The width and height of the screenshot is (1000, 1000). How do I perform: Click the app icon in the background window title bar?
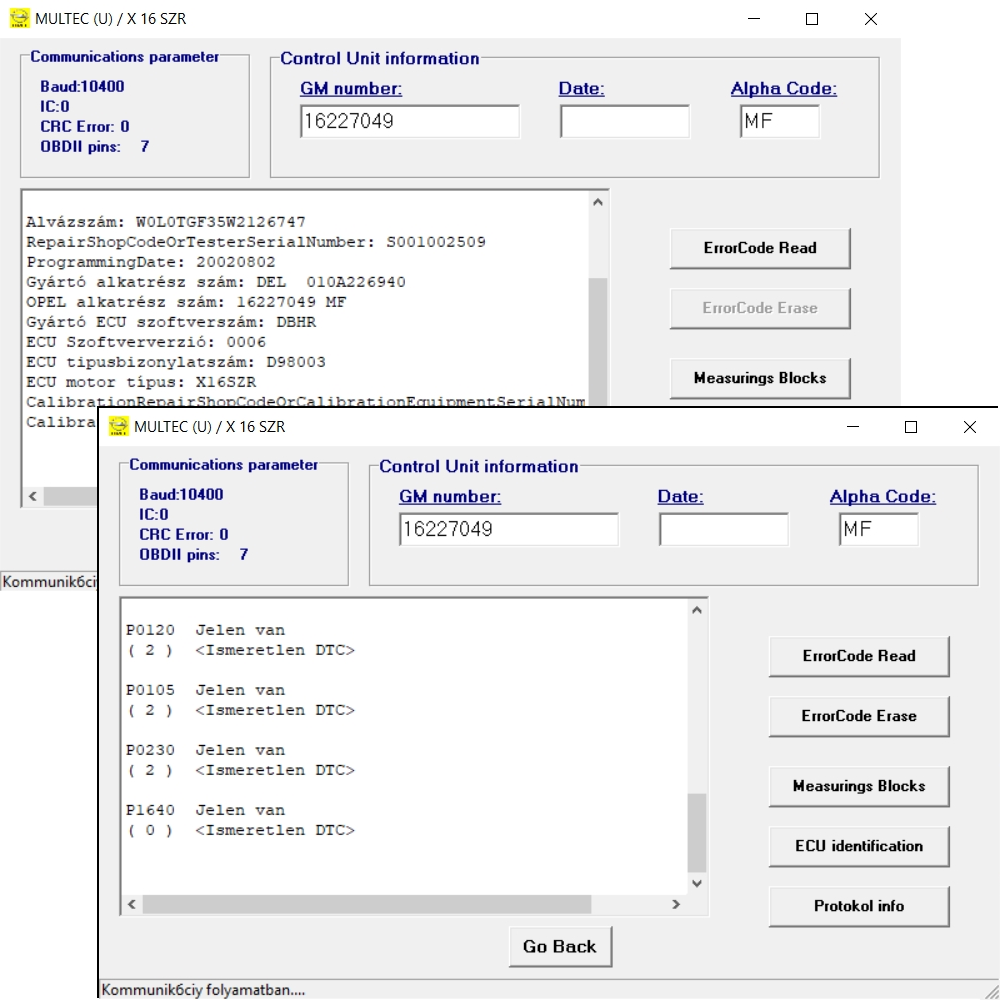coord(20,19)
